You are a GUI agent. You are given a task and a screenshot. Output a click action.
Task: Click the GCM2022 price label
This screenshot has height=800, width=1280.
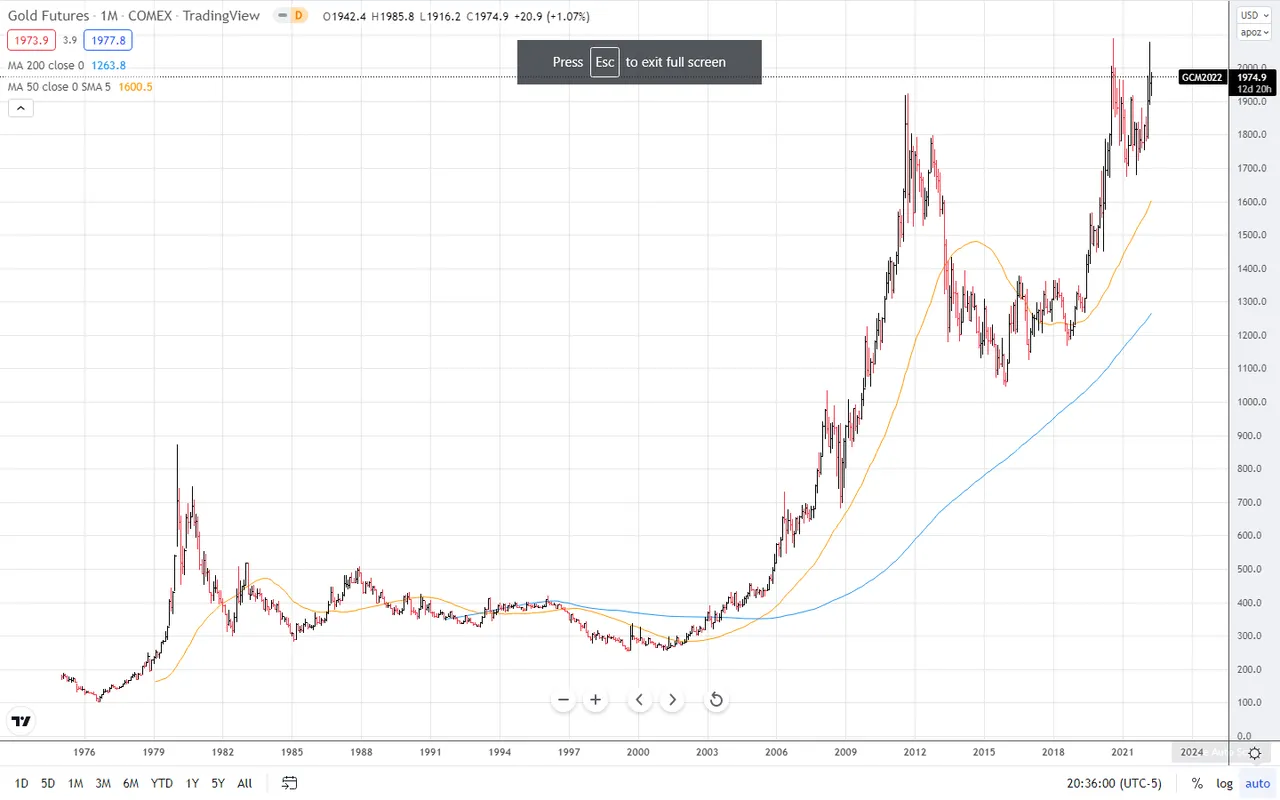click(x=1201, y=77)
